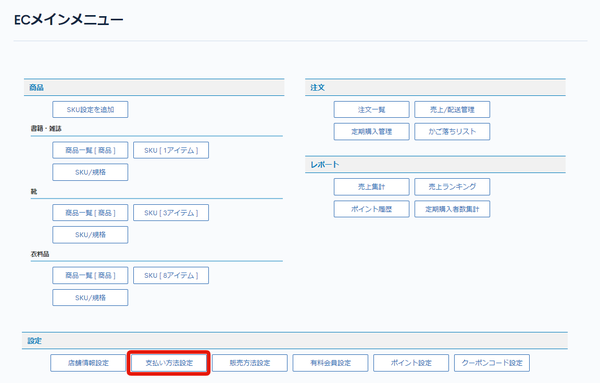Image resolution: width=600 pixels, height=383 pixels.
Task: Open SKU/規格 under 衣料品
Action: coord(90,298)
